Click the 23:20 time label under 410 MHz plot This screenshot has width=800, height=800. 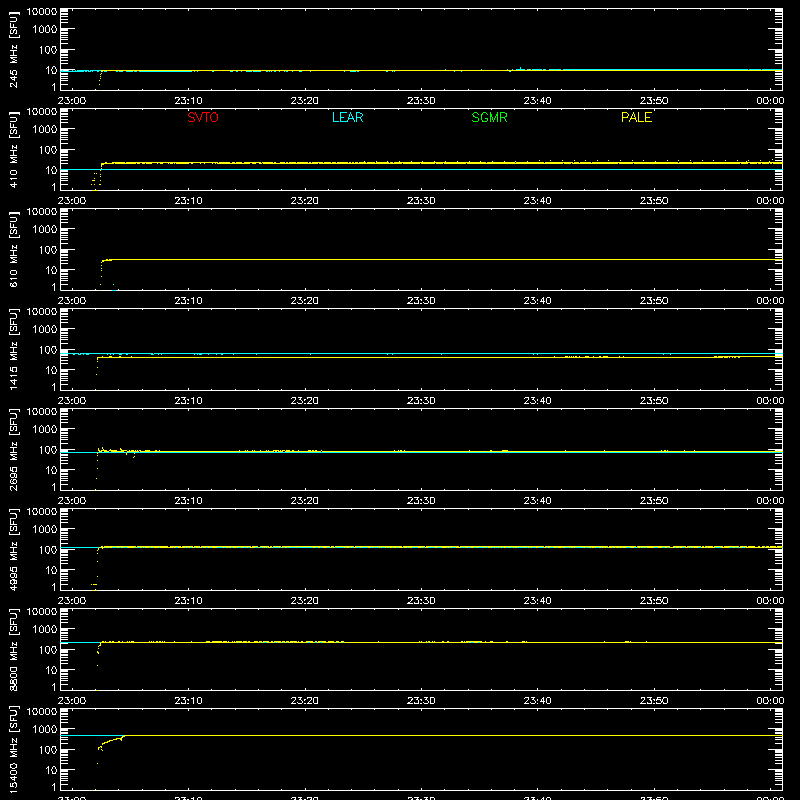coord(305,201)
